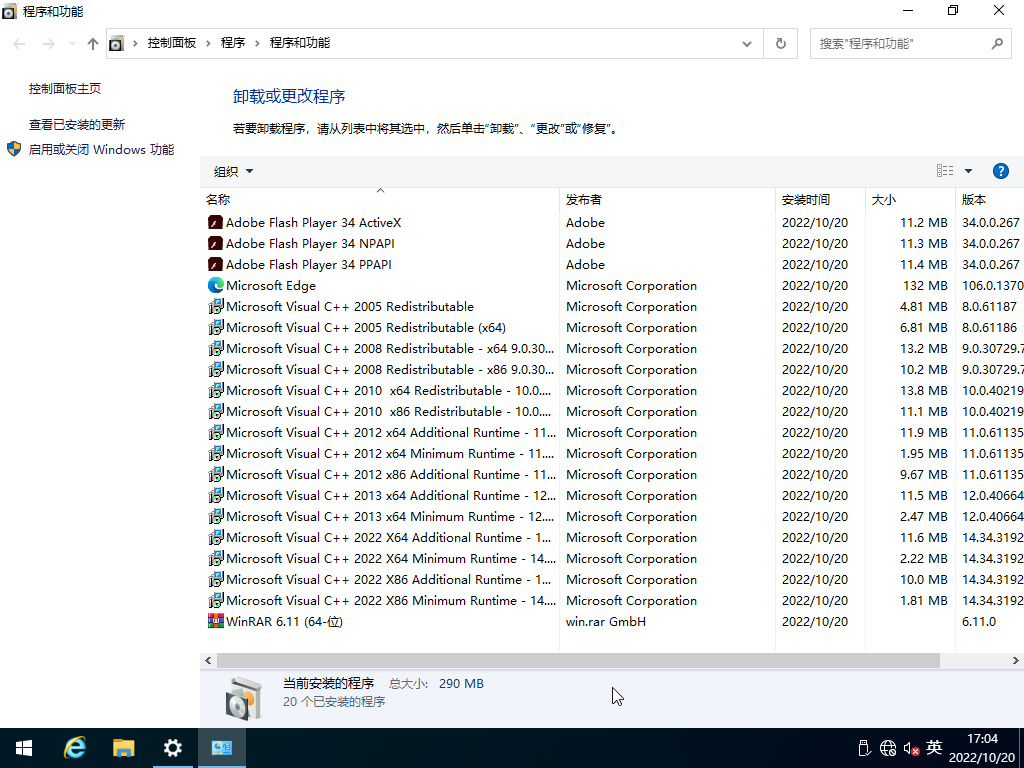Refresh the Programs and Features list
Image resolution: width=1024 pixels, height=768 pixels.
pyautogui.click(x=780, y=44)
